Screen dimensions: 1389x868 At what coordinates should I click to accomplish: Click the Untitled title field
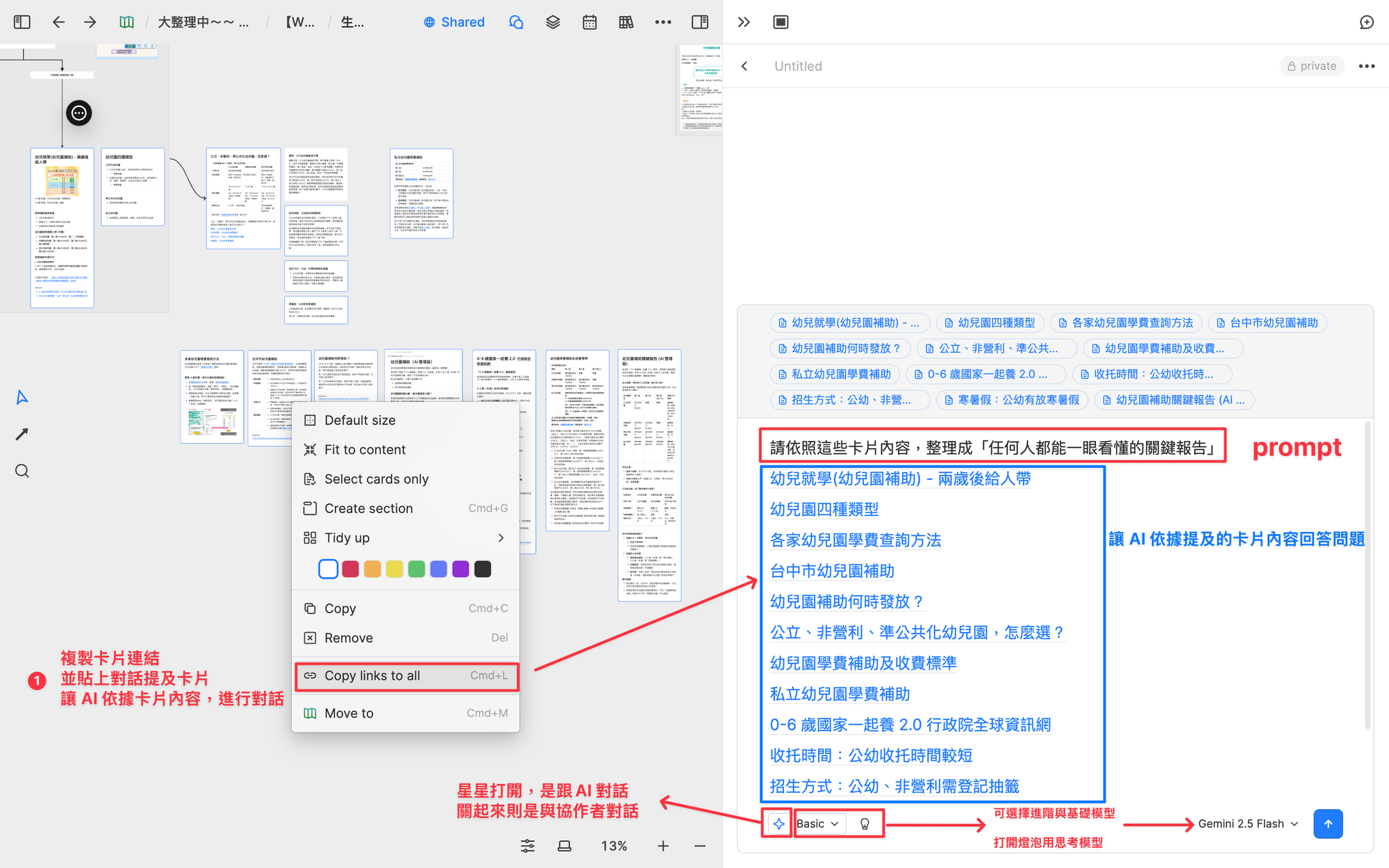tap(798, 66)
